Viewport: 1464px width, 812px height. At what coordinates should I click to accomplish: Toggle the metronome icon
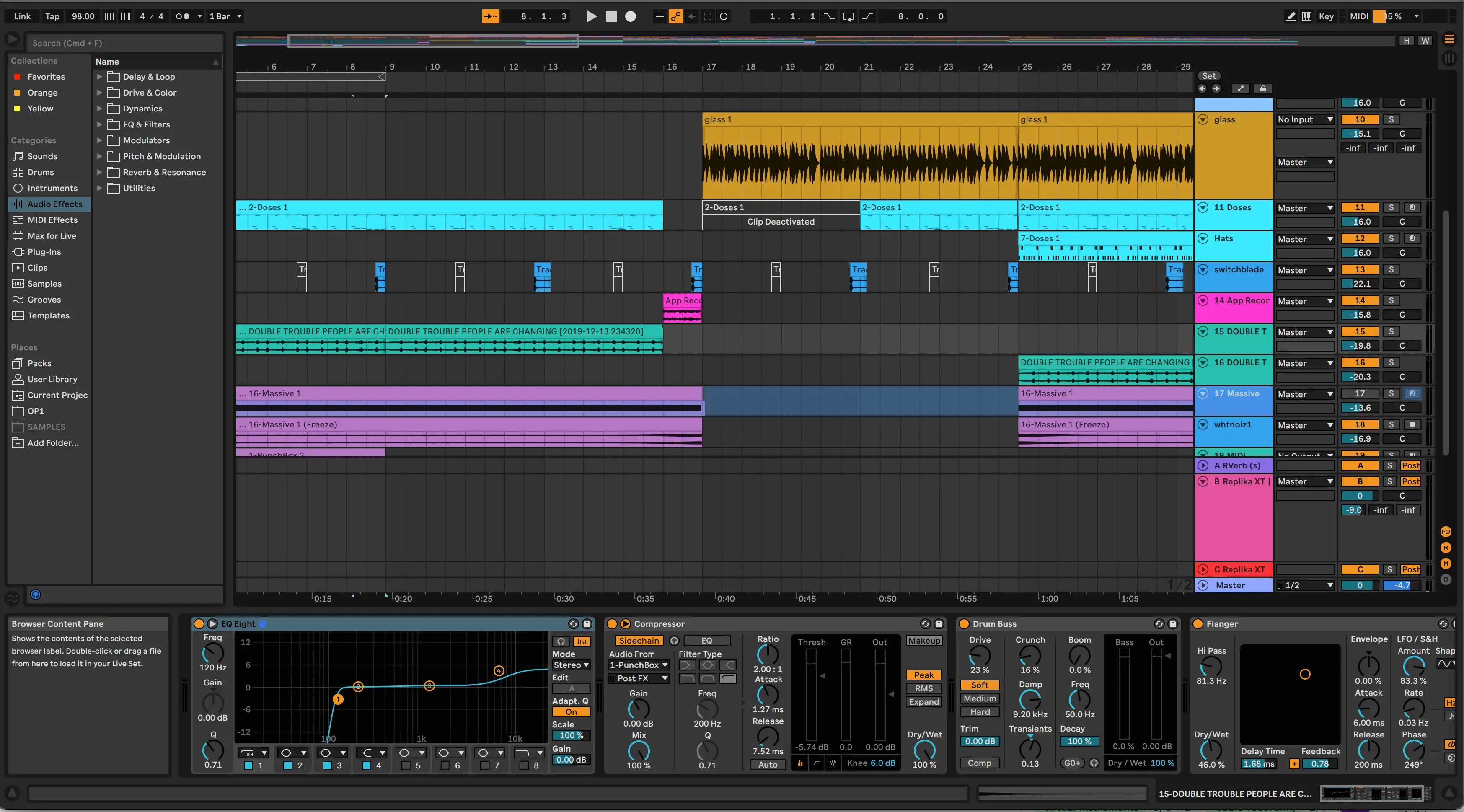(182, 16)
